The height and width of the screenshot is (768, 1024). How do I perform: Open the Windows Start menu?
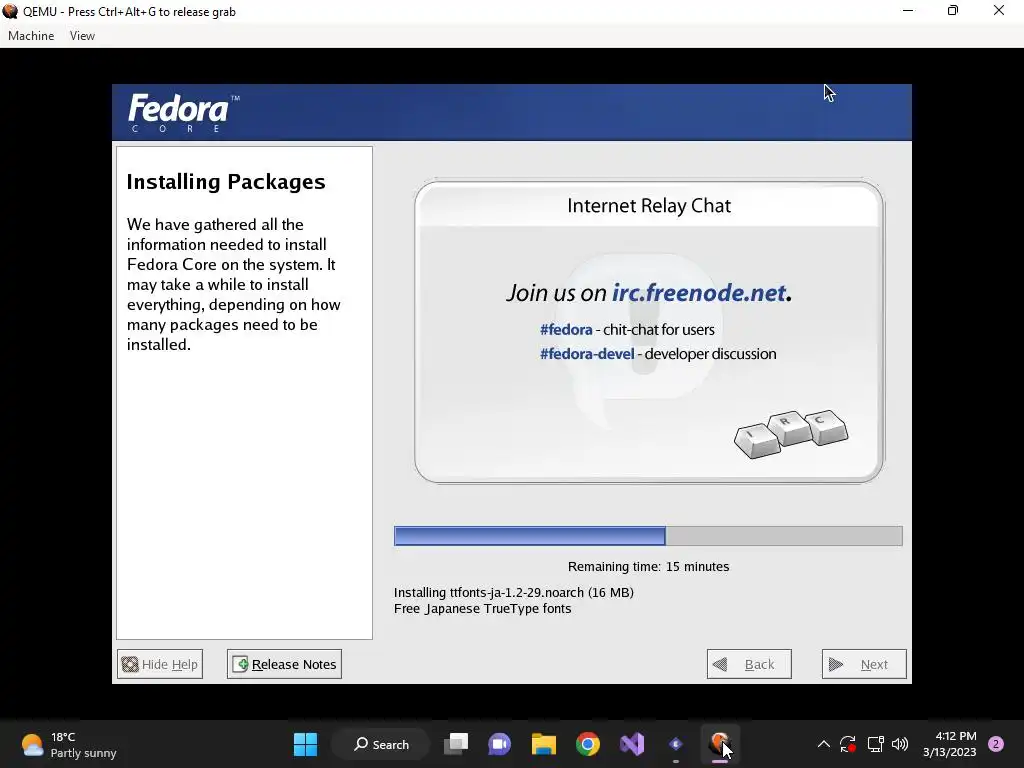click(x=305, y=744)
